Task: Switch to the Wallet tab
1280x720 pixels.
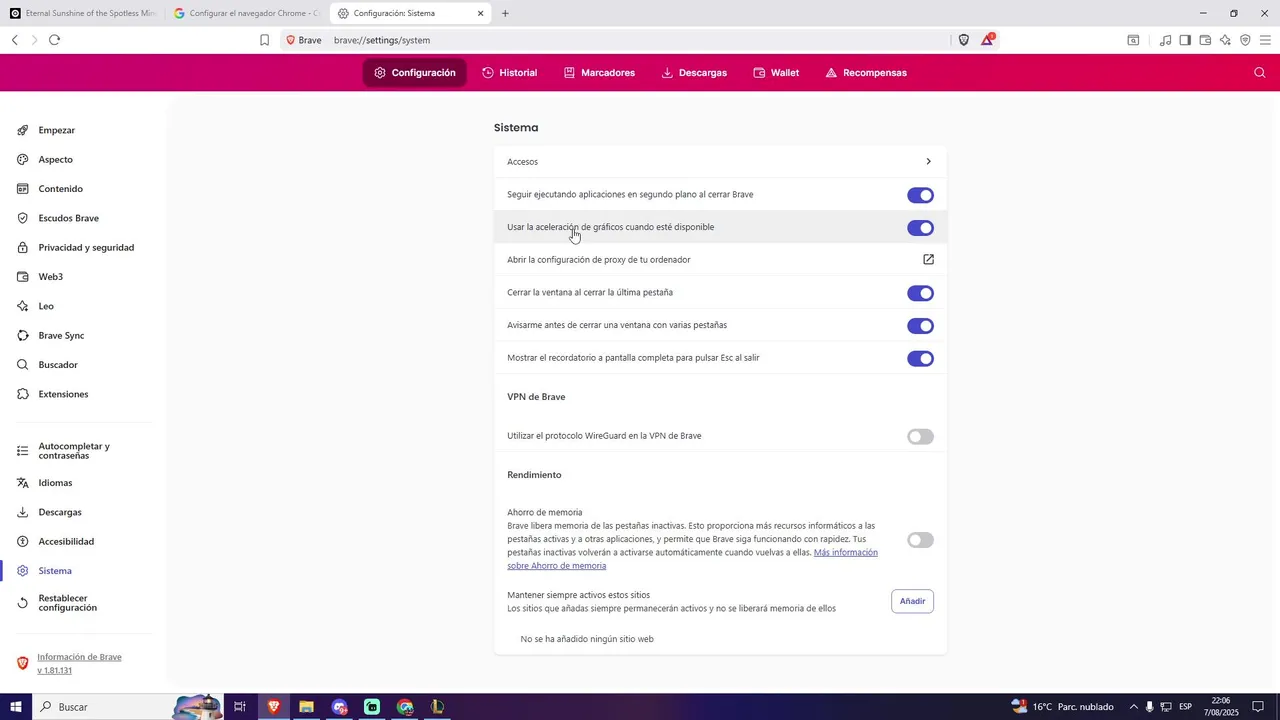Action: tap(776, 73)
